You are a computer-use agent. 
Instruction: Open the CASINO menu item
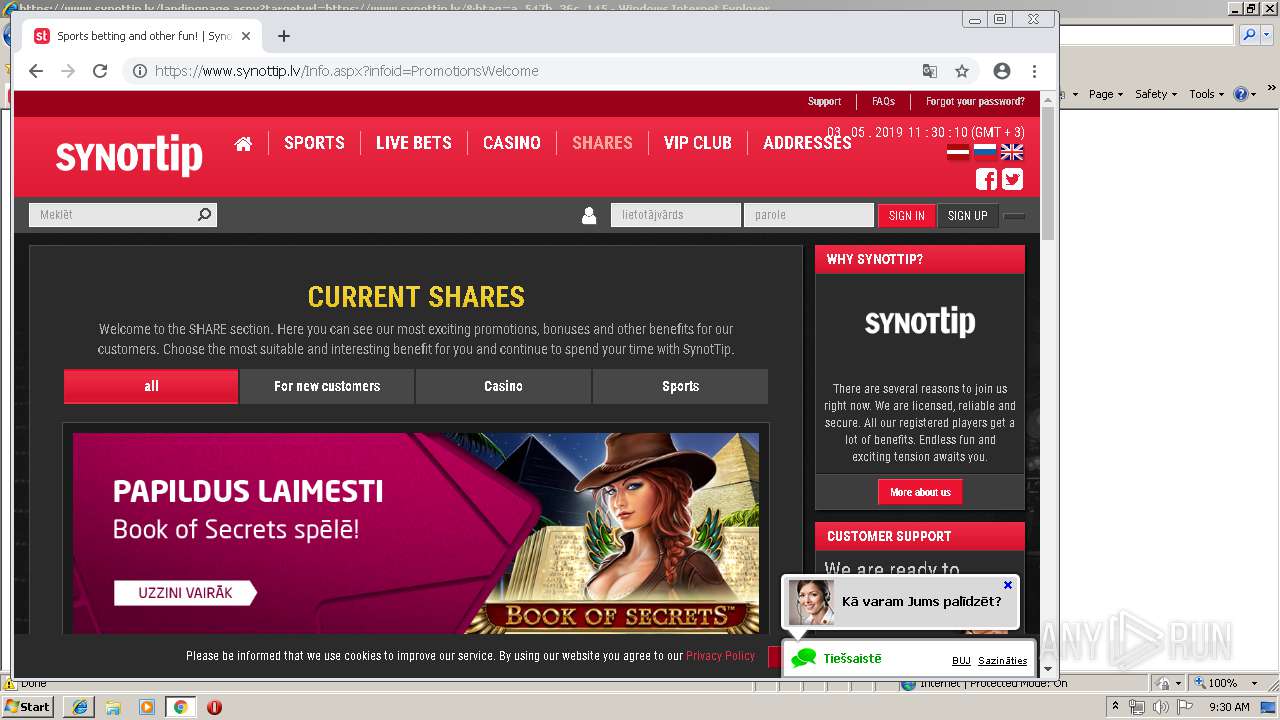(512, 143)
